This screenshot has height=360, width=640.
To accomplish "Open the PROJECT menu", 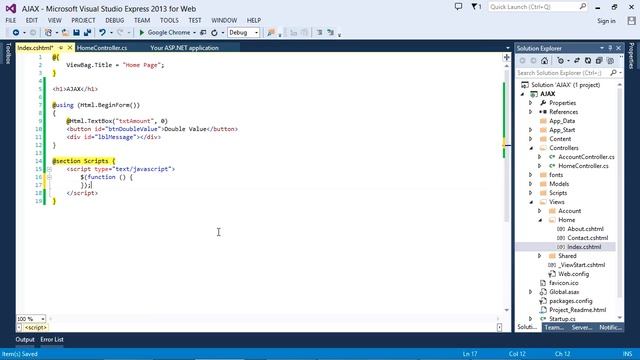I will click(83, 20).
